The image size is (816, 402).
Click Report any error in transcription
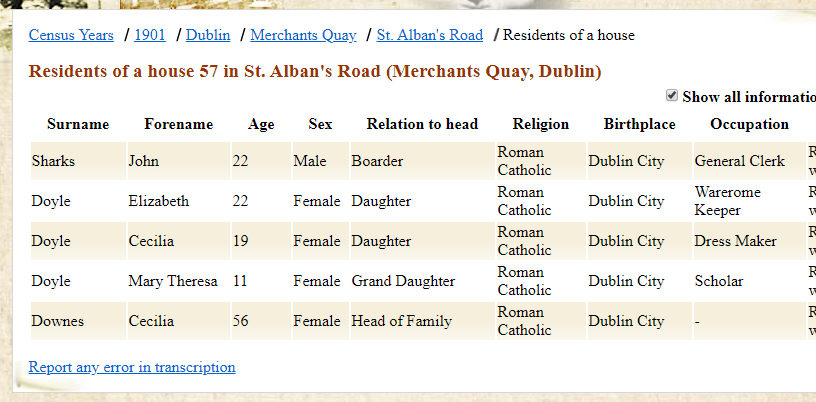point(132,367)
